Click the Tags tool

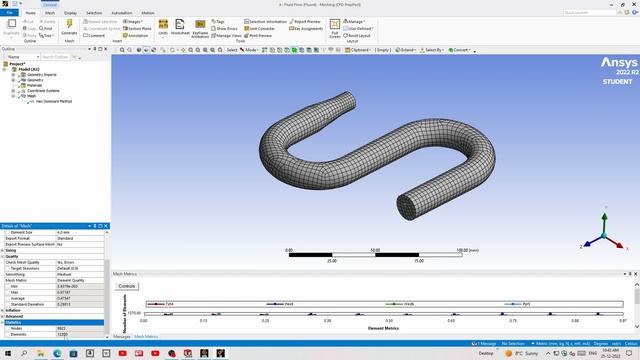[x=218, y=21]
